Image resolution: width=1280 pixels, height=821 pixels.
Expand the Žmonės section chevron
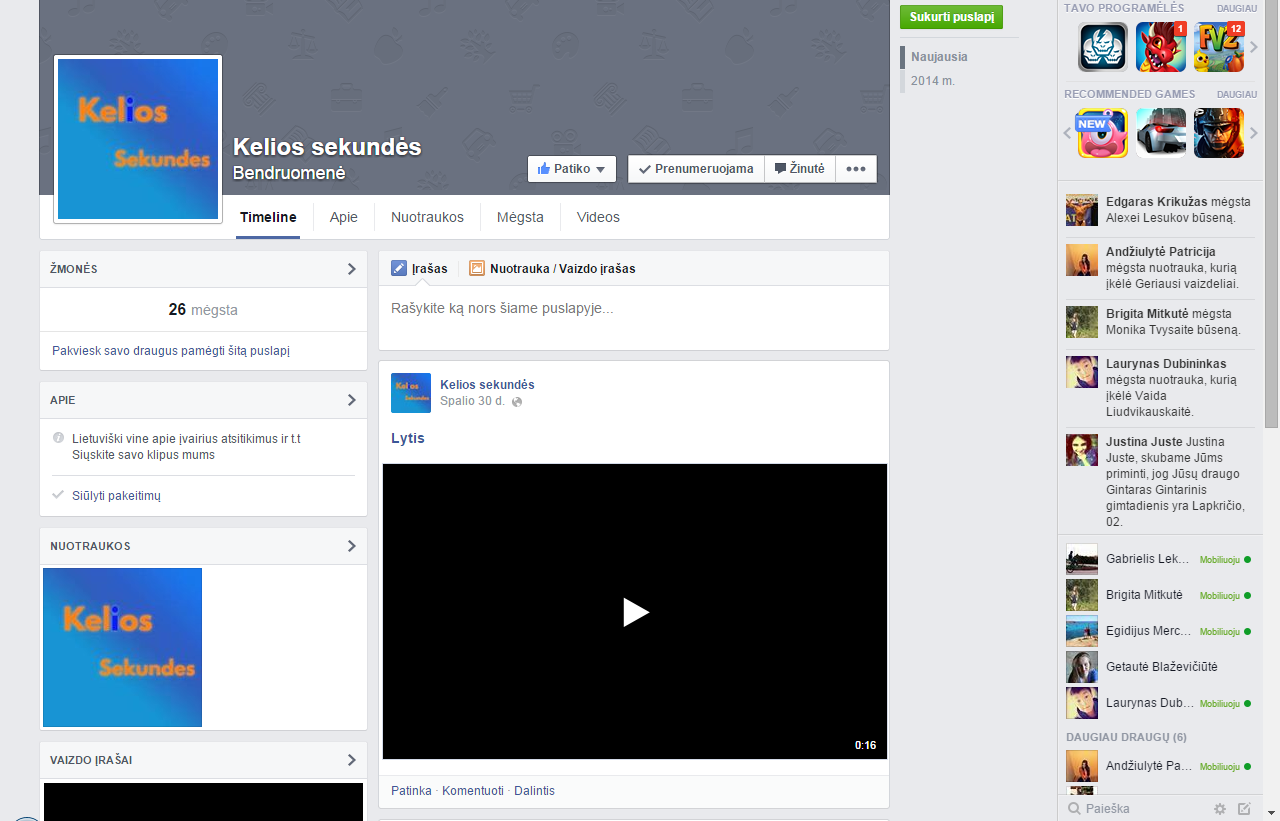(351, 269)
